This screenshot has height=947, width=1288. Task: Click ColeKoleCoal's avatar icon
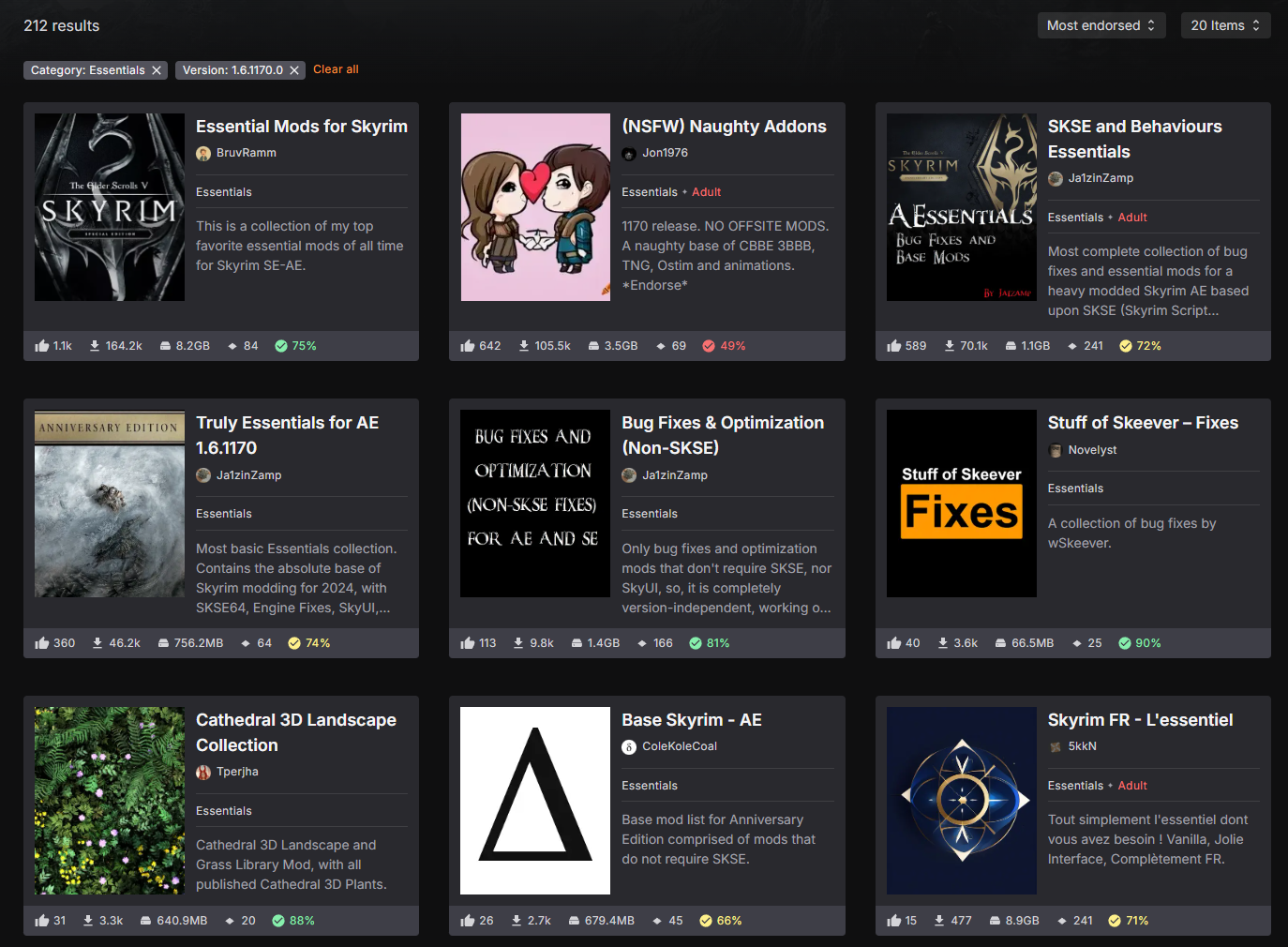629,747
